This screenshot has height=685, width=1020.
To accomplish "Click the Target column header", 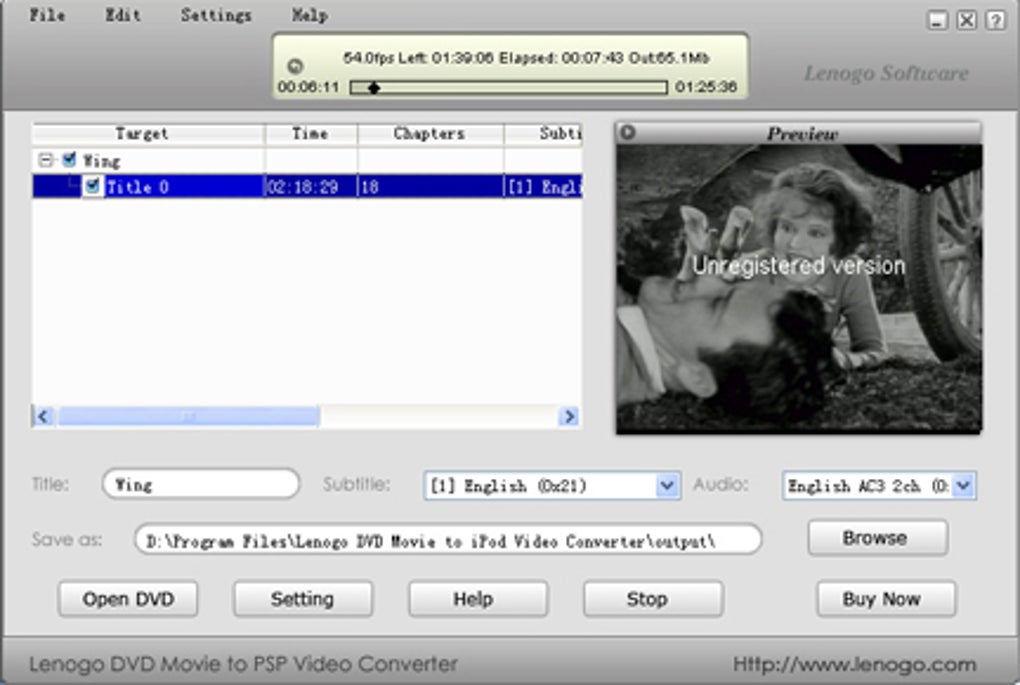I will (148, 134).
